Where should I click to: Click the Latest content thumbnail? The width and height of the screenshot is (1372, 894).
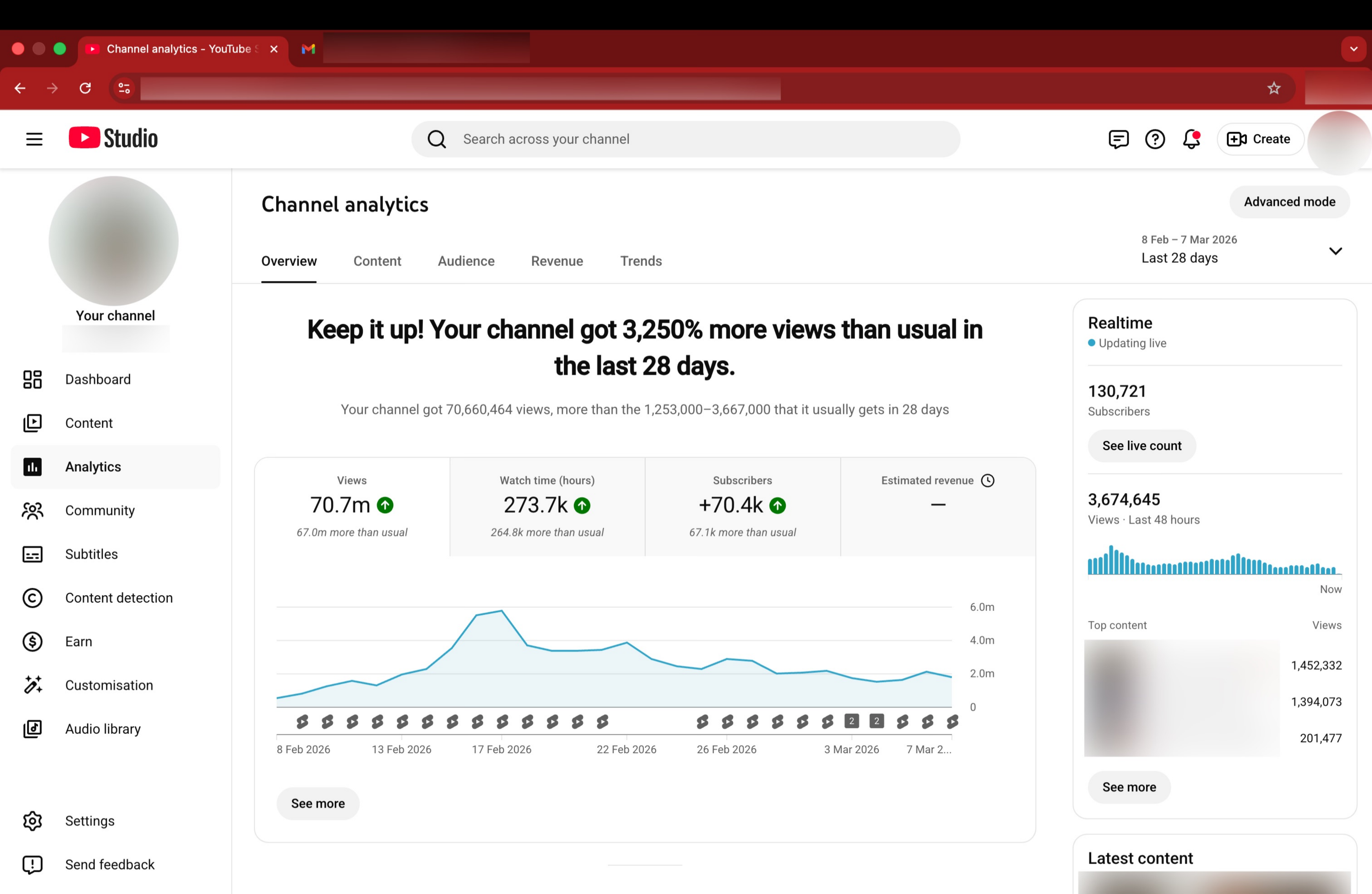pyautogui.click(x=1214, y=882)
